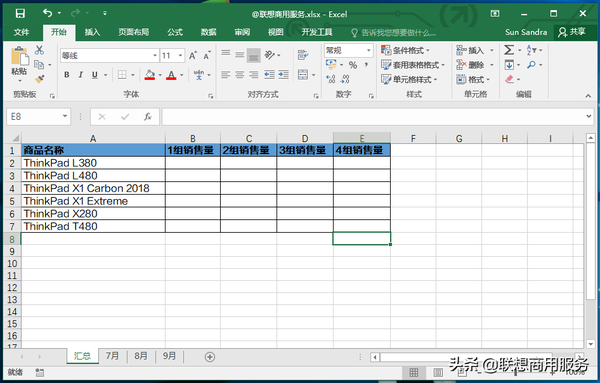
Task: Toggle bottom vertical alignment
Action: [254, 56]
